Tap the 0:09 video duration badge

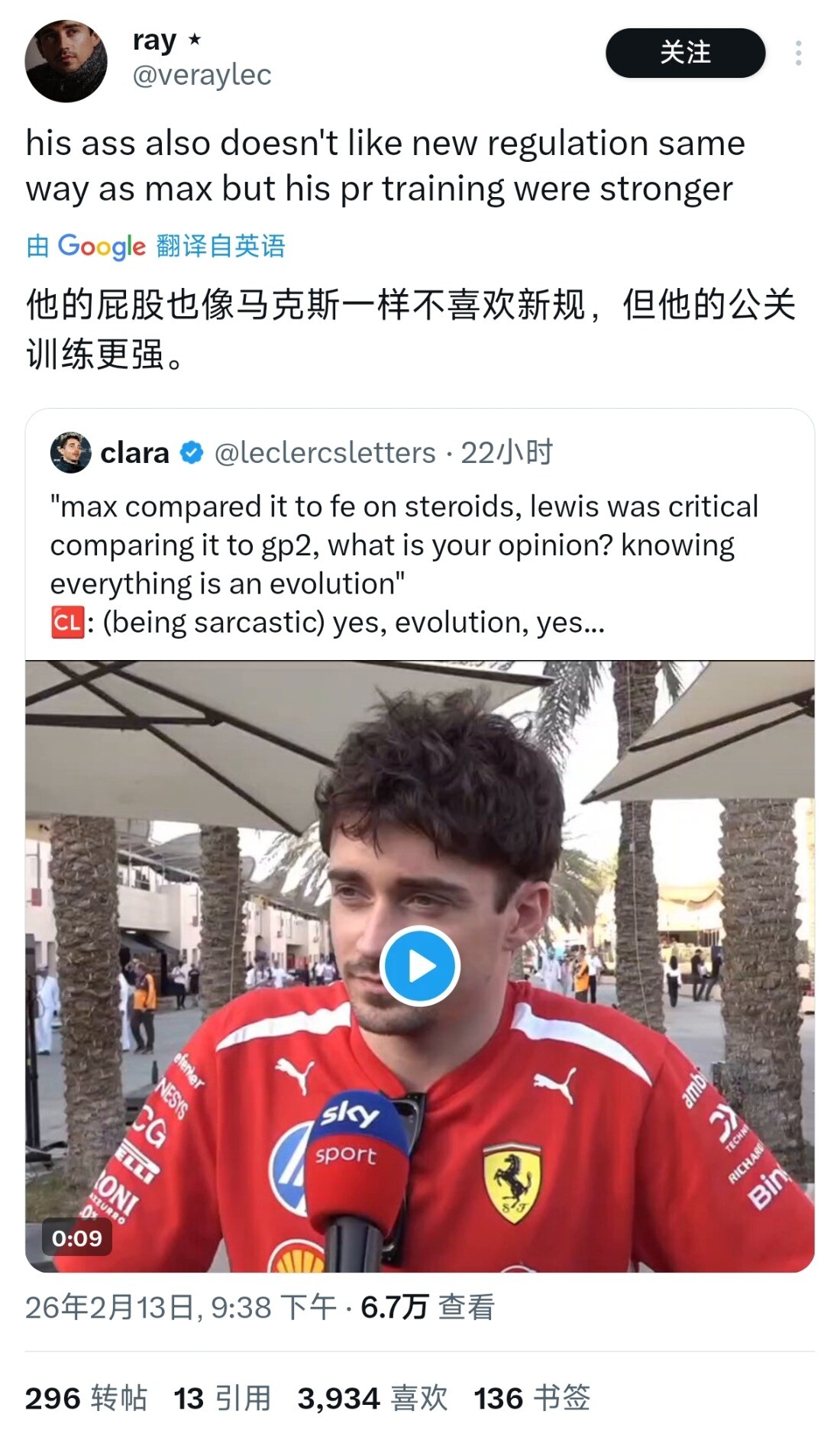77,1238
